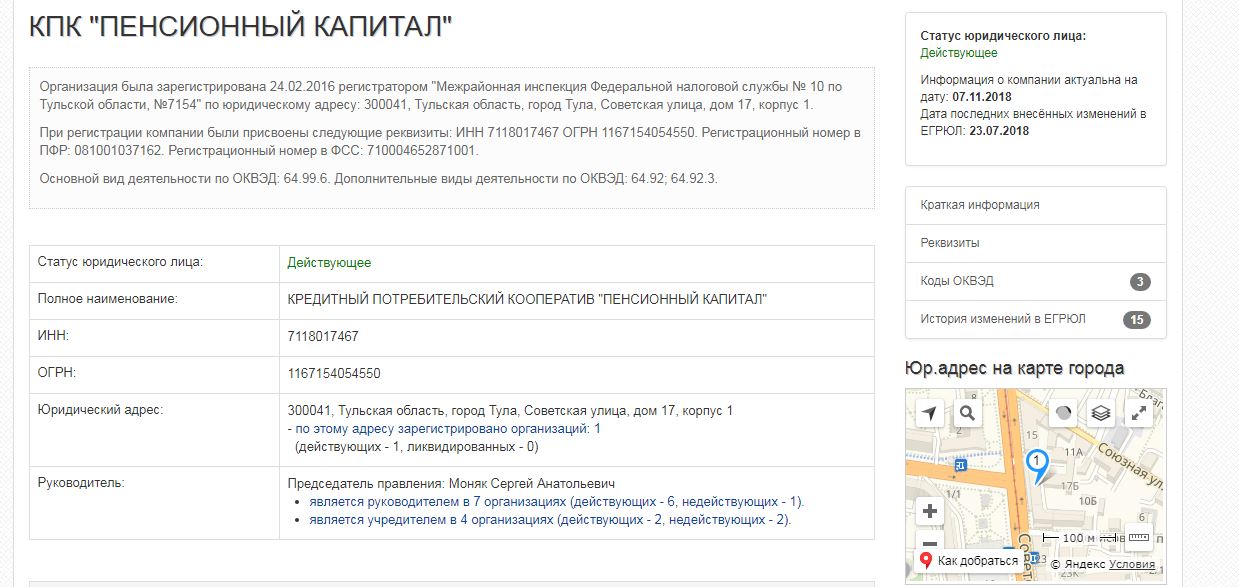
Task: Click the bus stop icon on the map
Action: pyautogui.click(x=959, y=464)
